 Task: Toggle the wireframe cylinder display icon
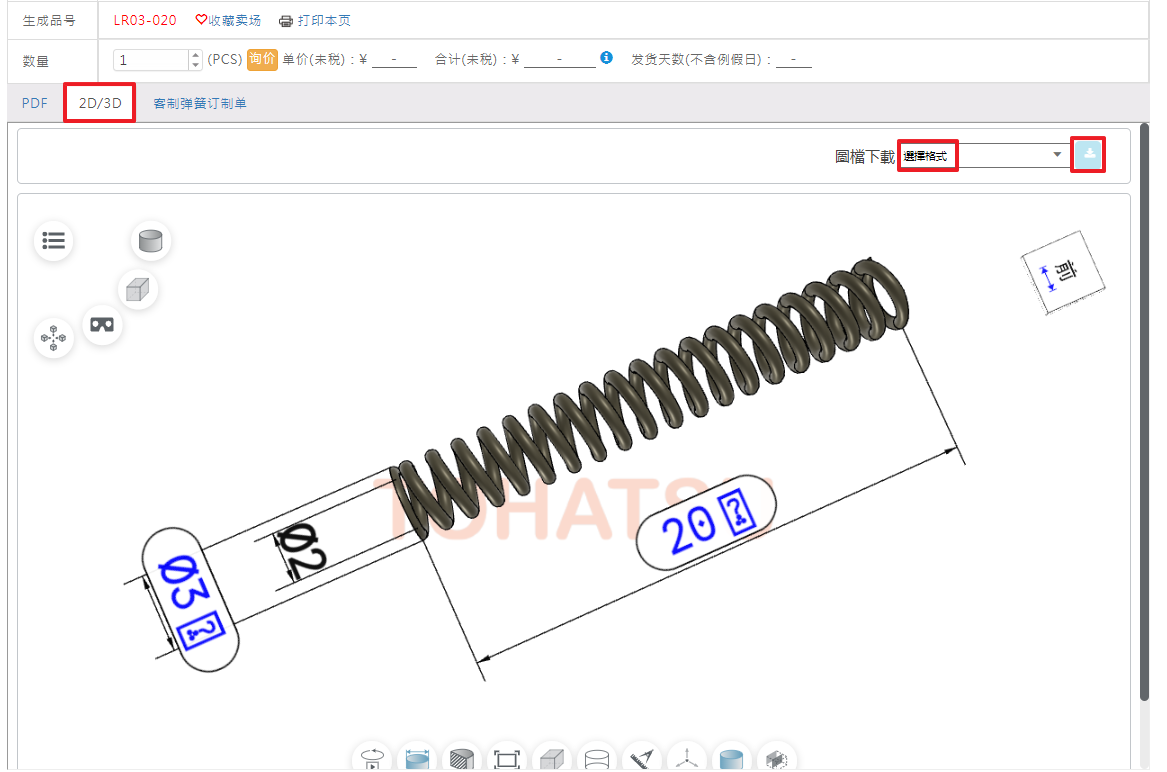[x=597, y=759]
